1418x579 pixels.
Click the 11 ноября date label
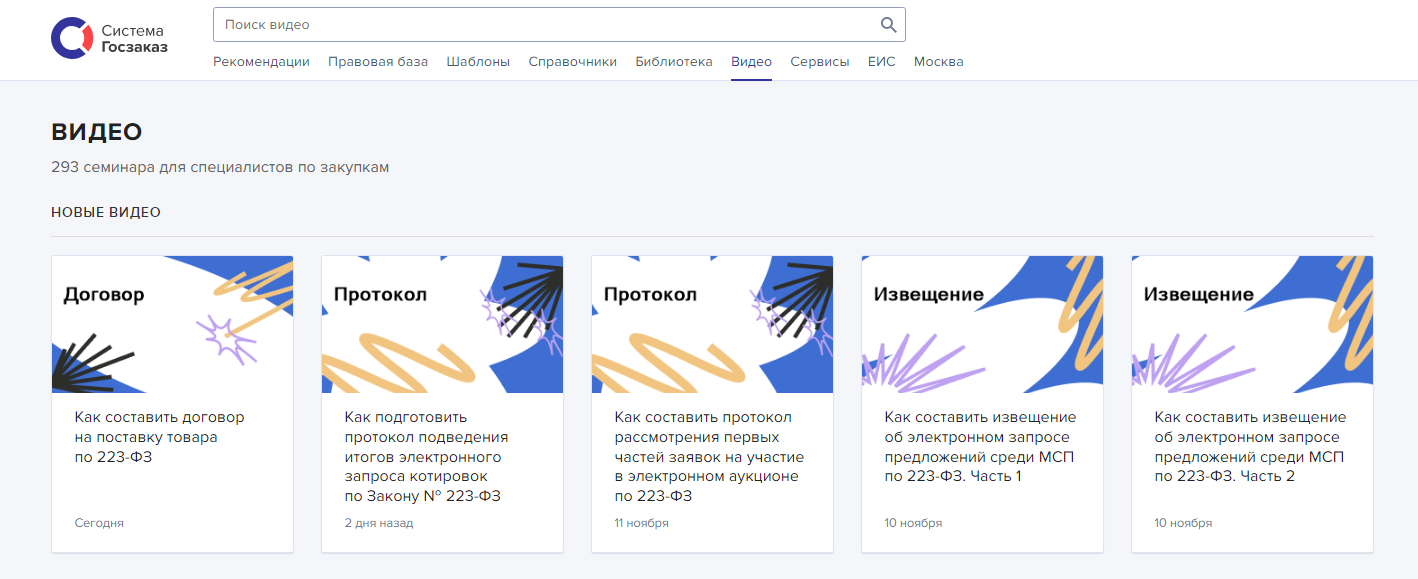(642, 523)
